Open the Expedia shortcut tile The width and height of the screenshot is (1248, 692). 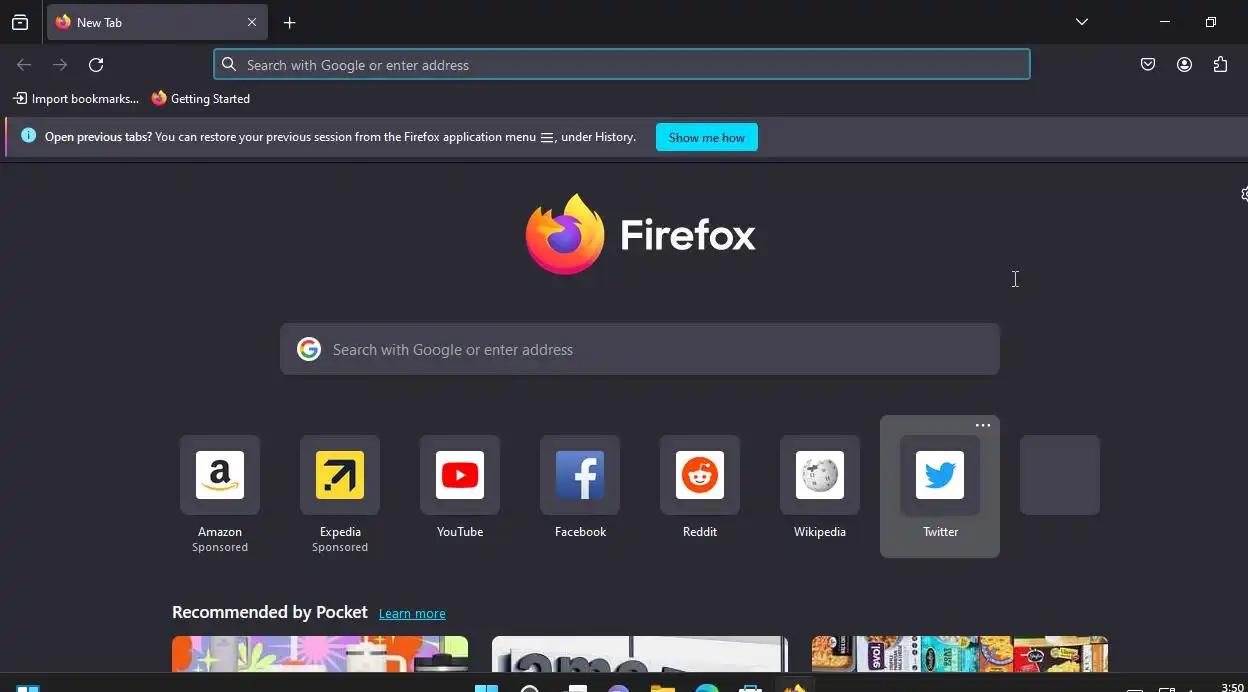point(340,475)
